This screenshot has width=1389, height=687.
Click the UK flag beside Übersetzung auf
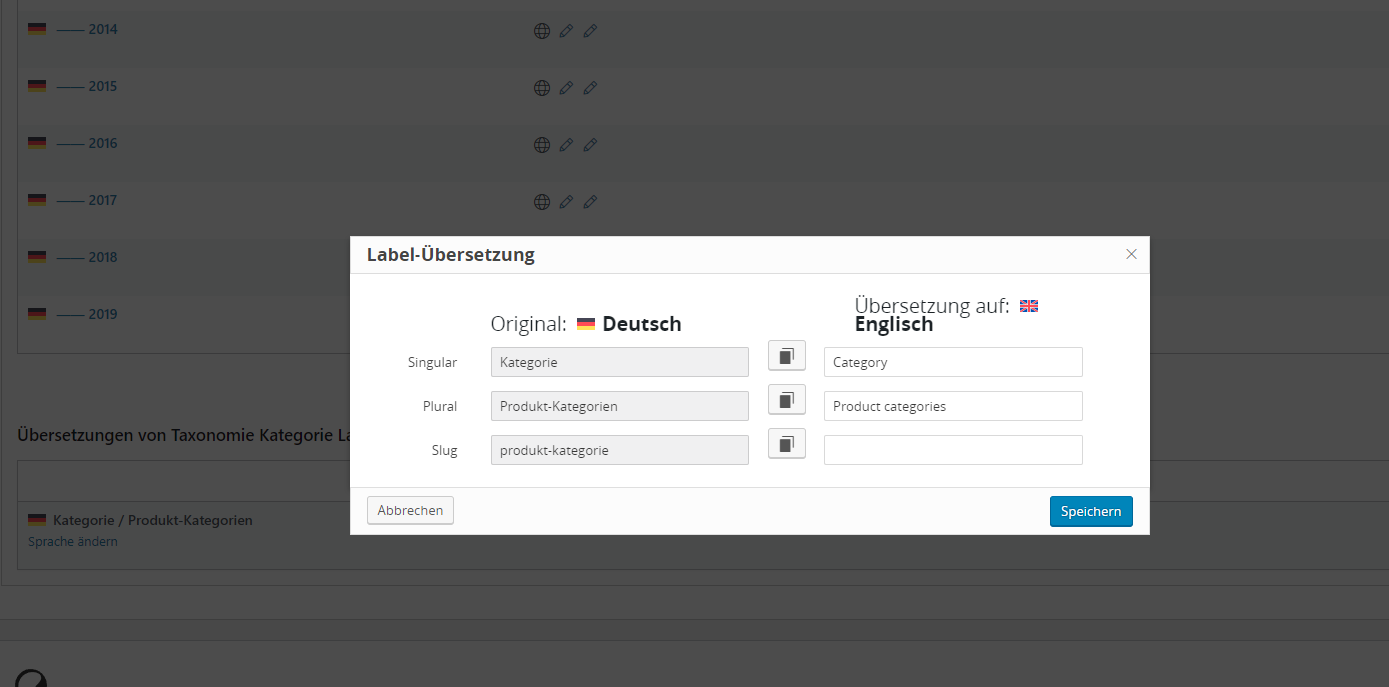(1029, 306)
